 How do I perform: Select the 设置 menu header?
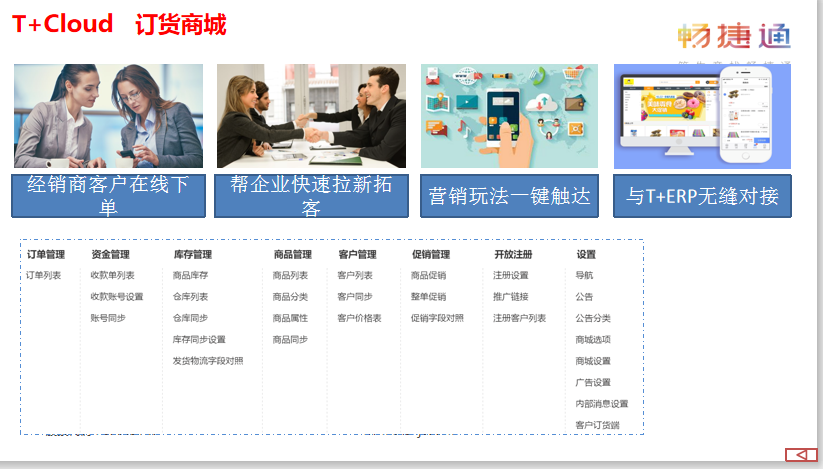click(586, 254)
